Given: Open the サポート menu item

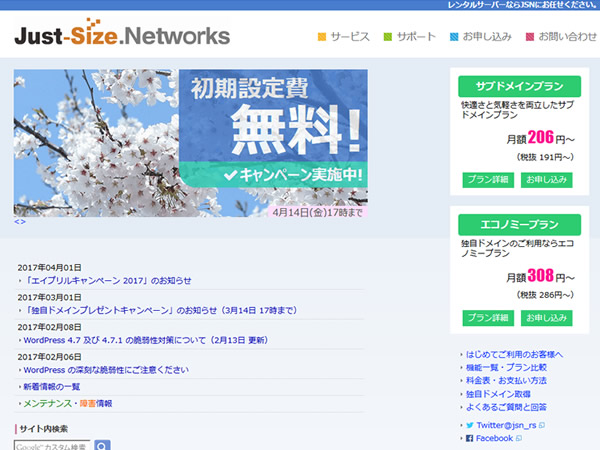Looking at the screenshot, I should coord(409,37).
